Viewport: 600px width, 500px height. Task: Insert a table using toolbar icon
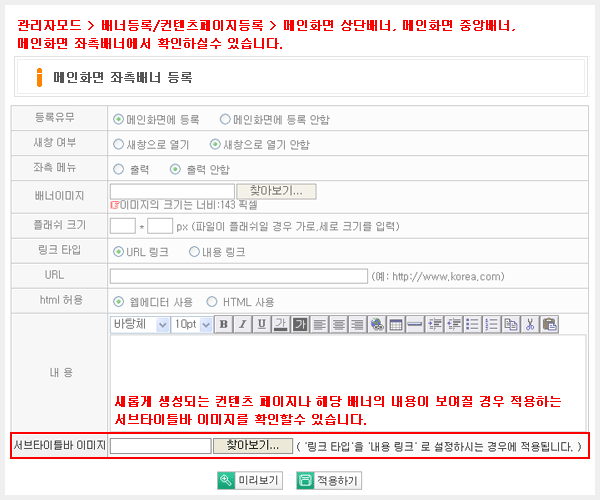(396, 324)
